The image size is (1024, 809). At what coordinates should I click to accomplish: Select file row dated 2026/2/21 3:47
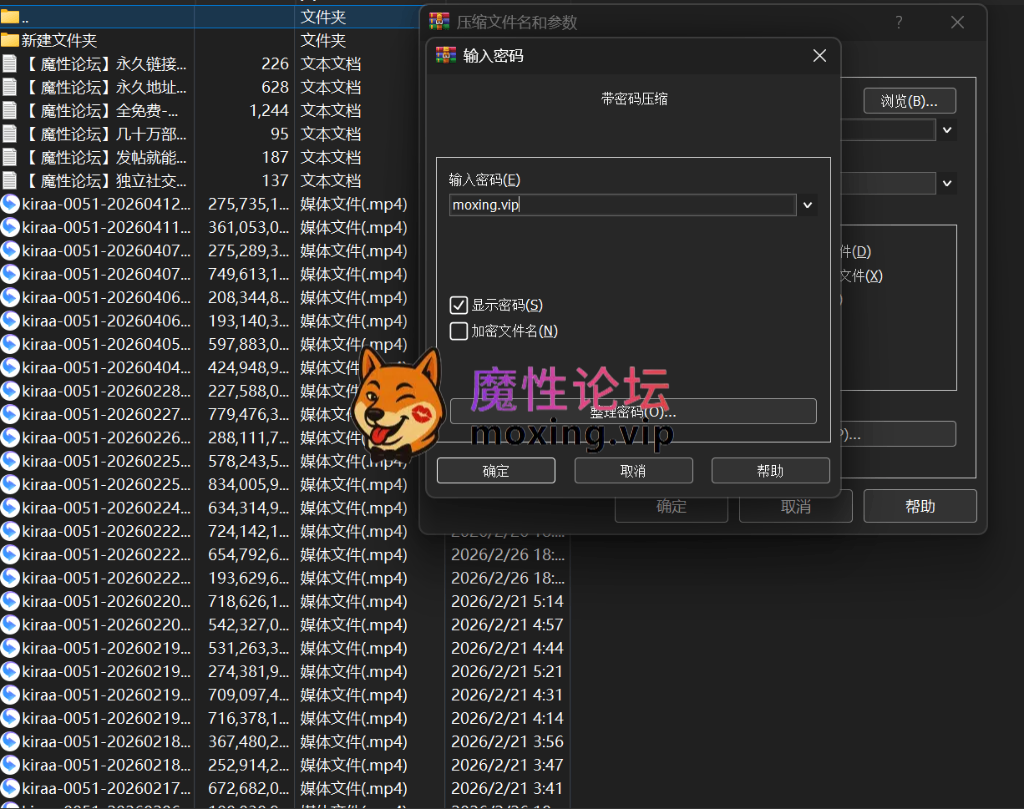[285, 765]
